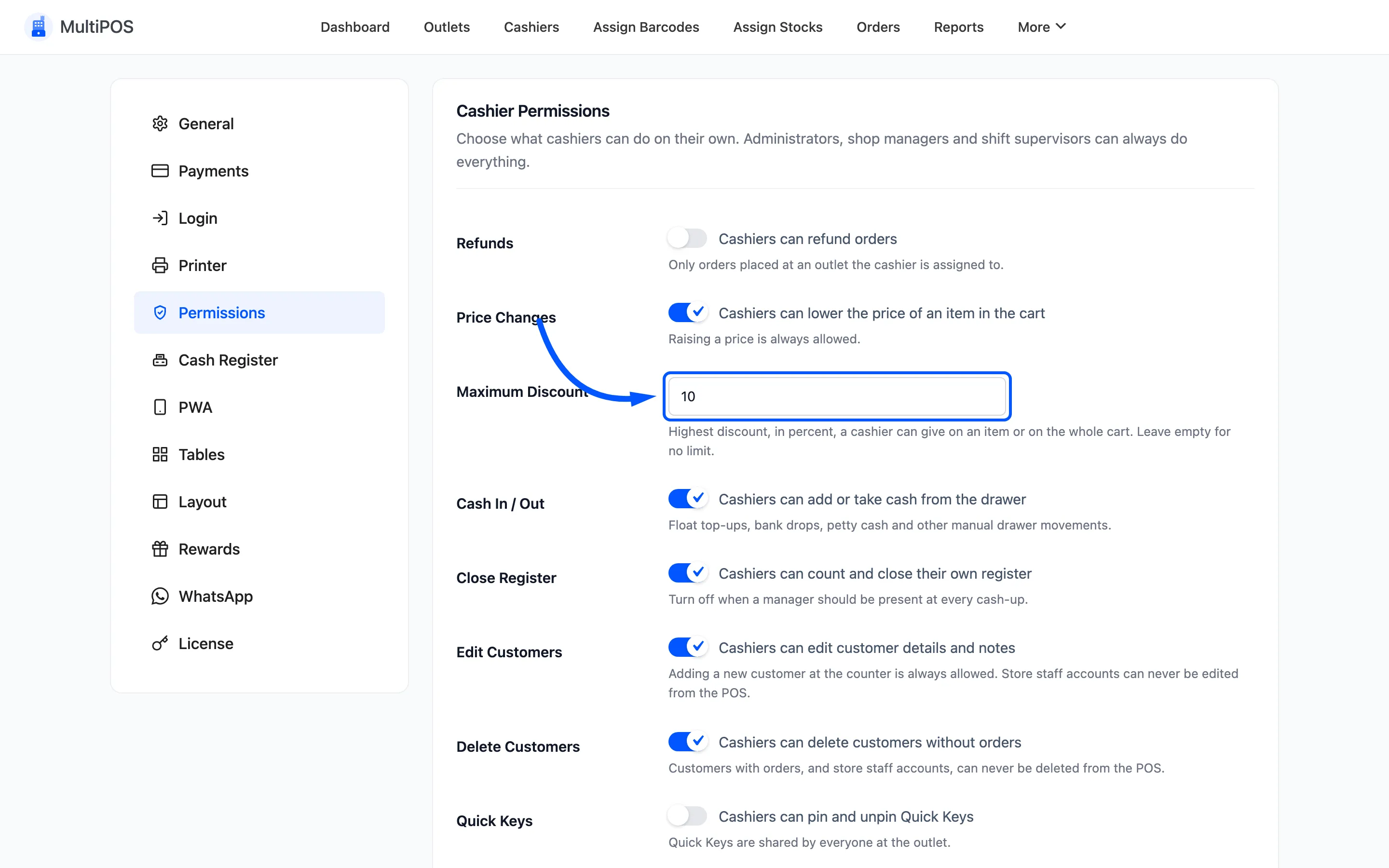Open the WhatsApp settings section

click(x=259, y=597)
